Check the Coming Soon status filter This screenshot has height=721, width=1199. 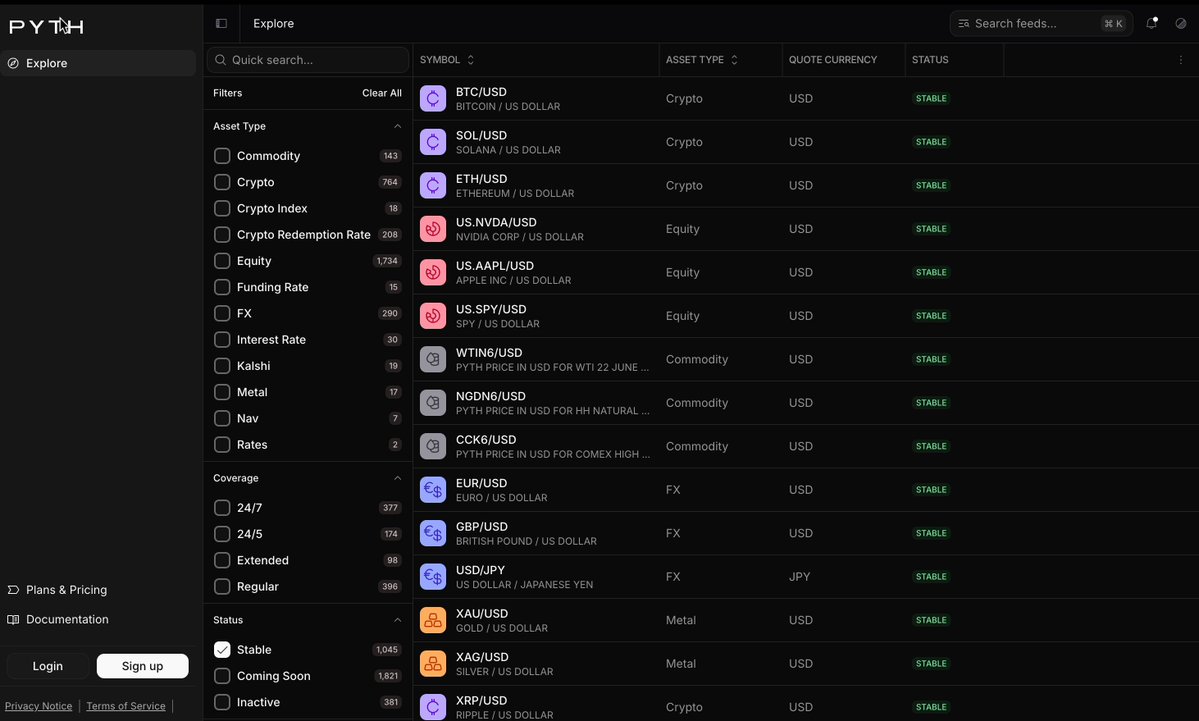point(222,676)
